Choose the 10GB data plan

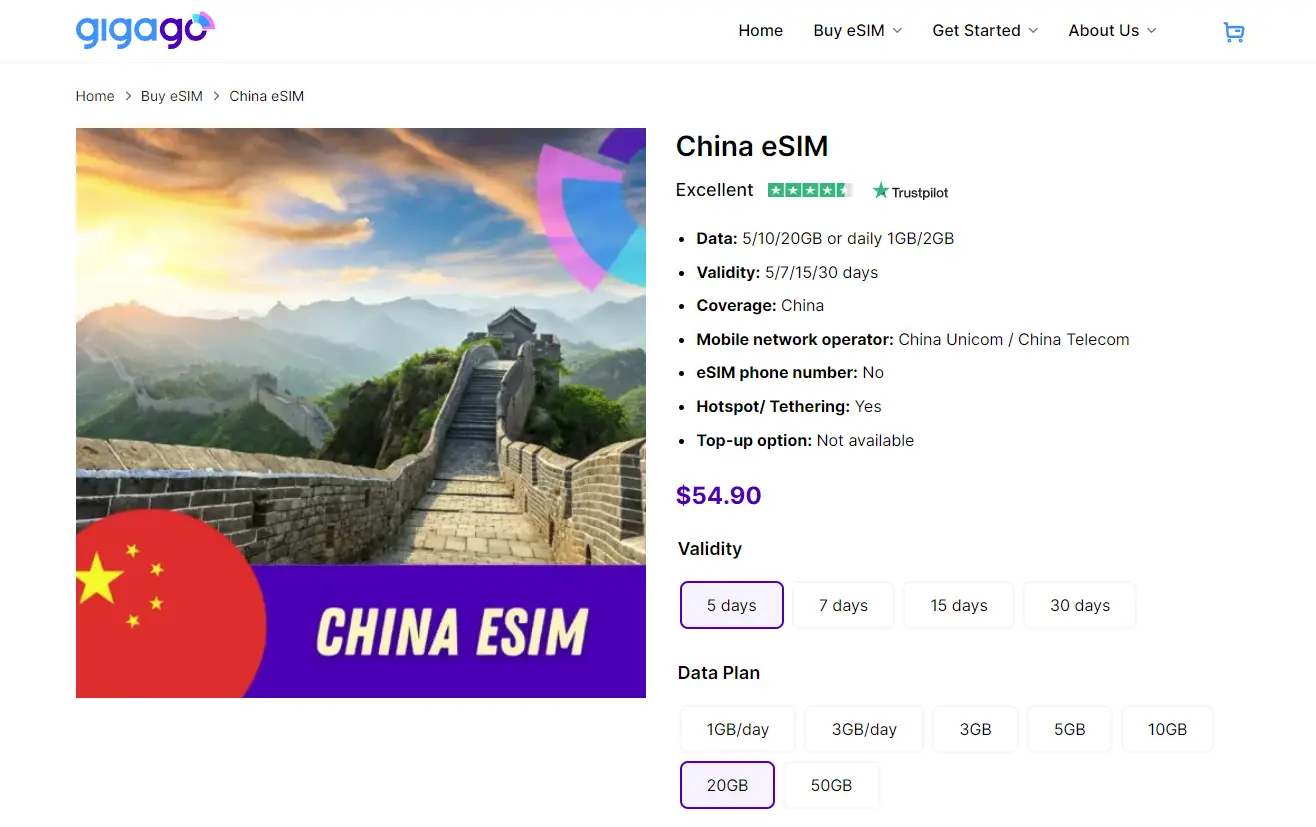1167,729
